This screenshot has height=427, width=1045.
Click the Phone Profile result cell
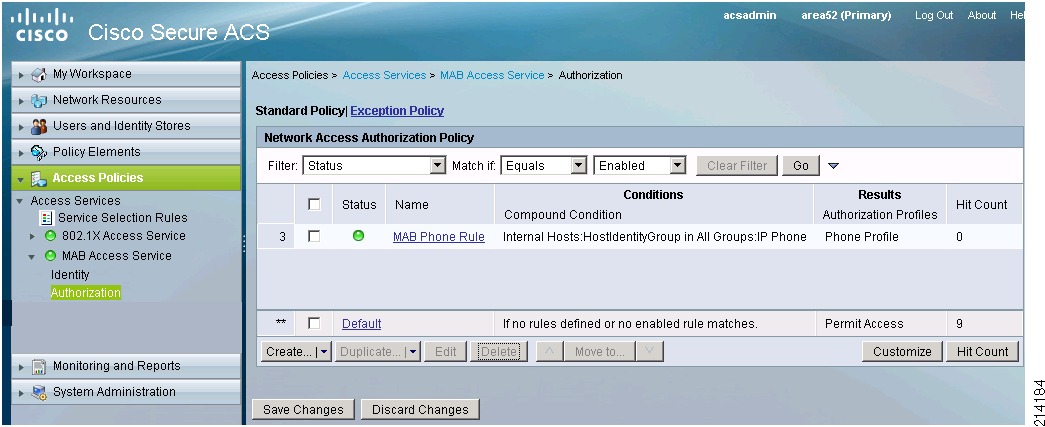point(862,236)
